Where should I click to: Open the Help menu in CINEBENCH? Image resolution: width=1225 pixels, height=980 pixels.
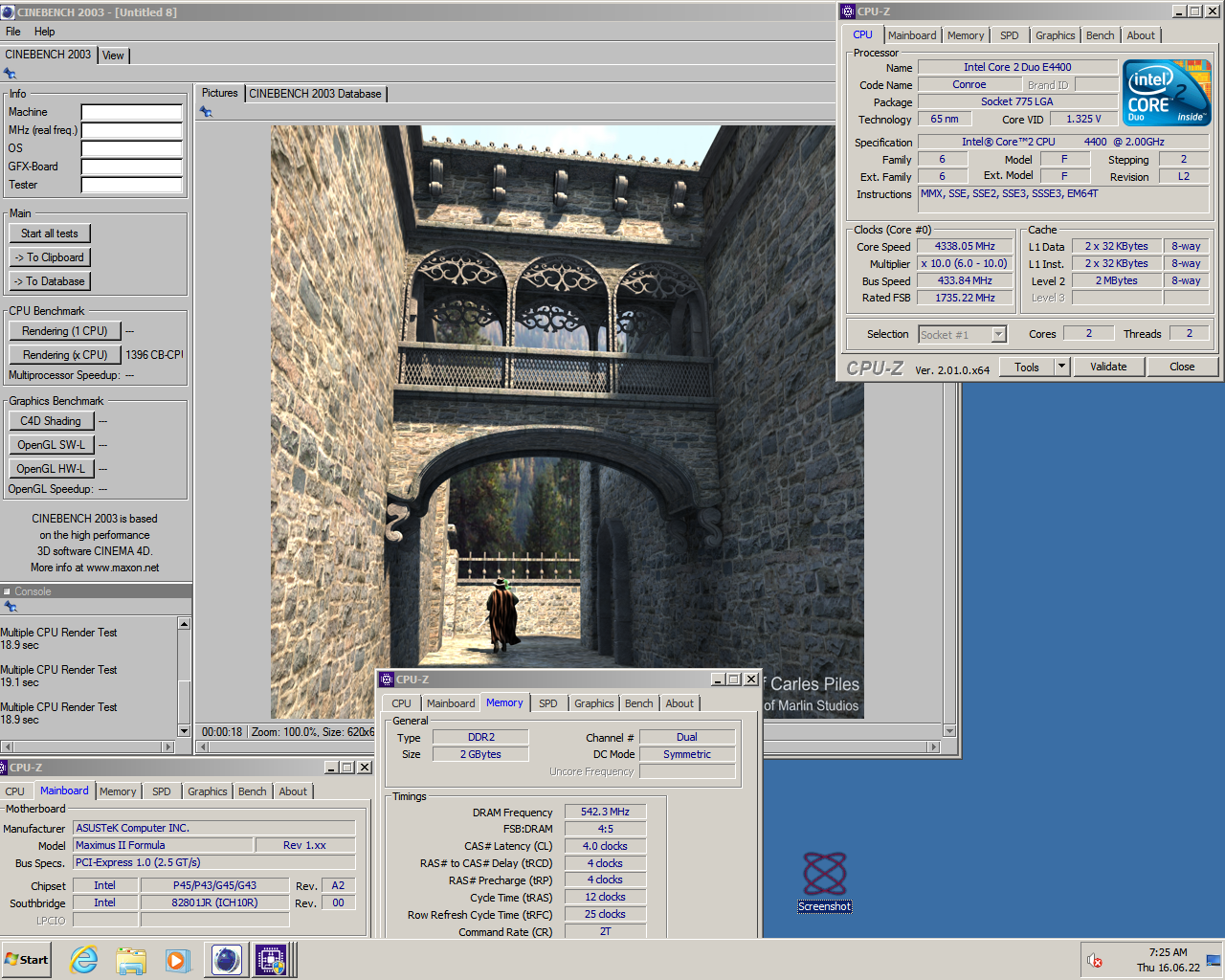[x=45, y=32]
